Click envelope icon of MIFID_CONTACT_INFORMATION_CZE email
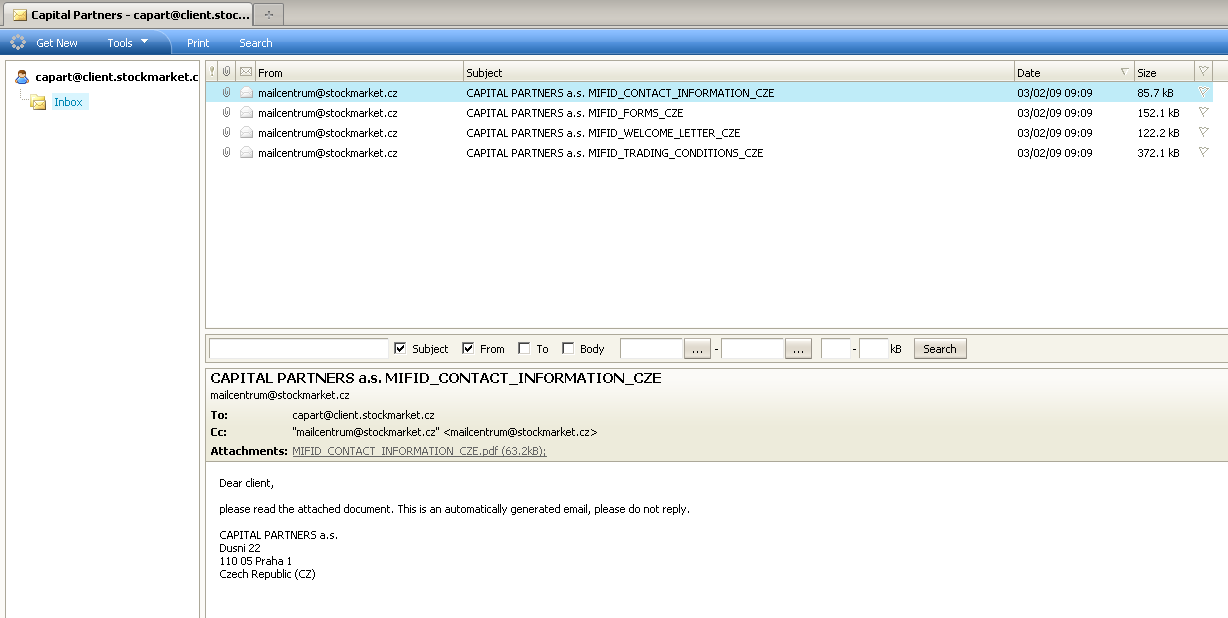Screen dimensions: 1228x618 246,92
